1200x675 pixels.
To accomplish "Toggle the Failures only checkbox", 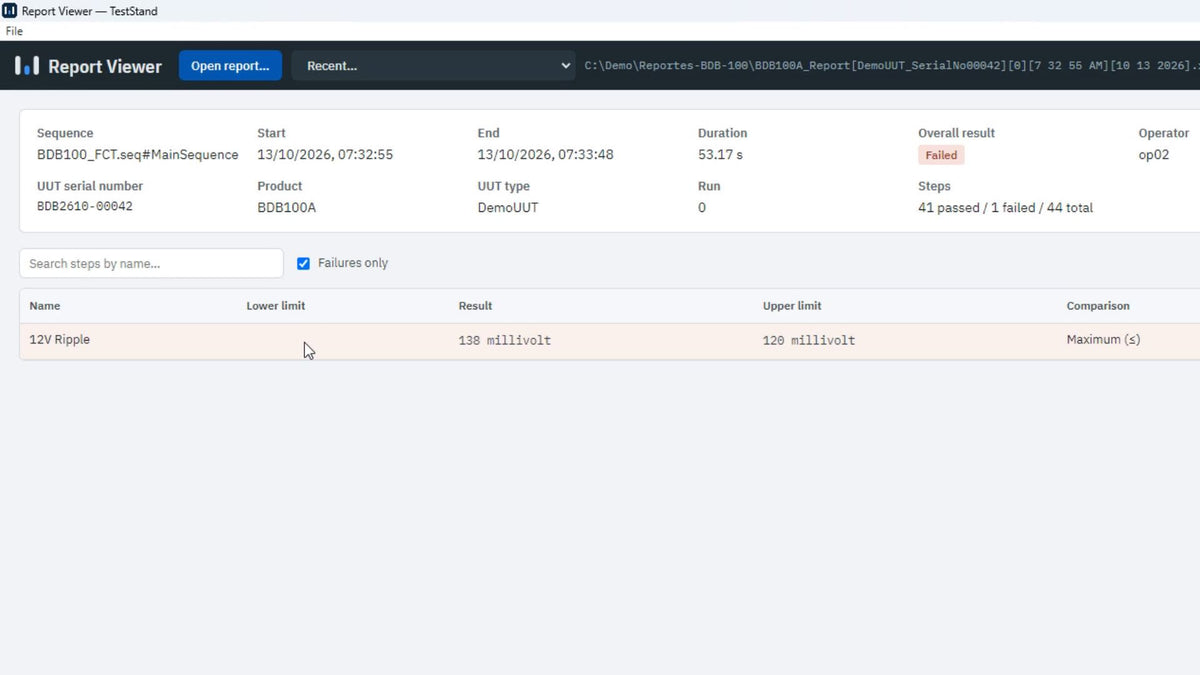I will click(x=303, y=263).
